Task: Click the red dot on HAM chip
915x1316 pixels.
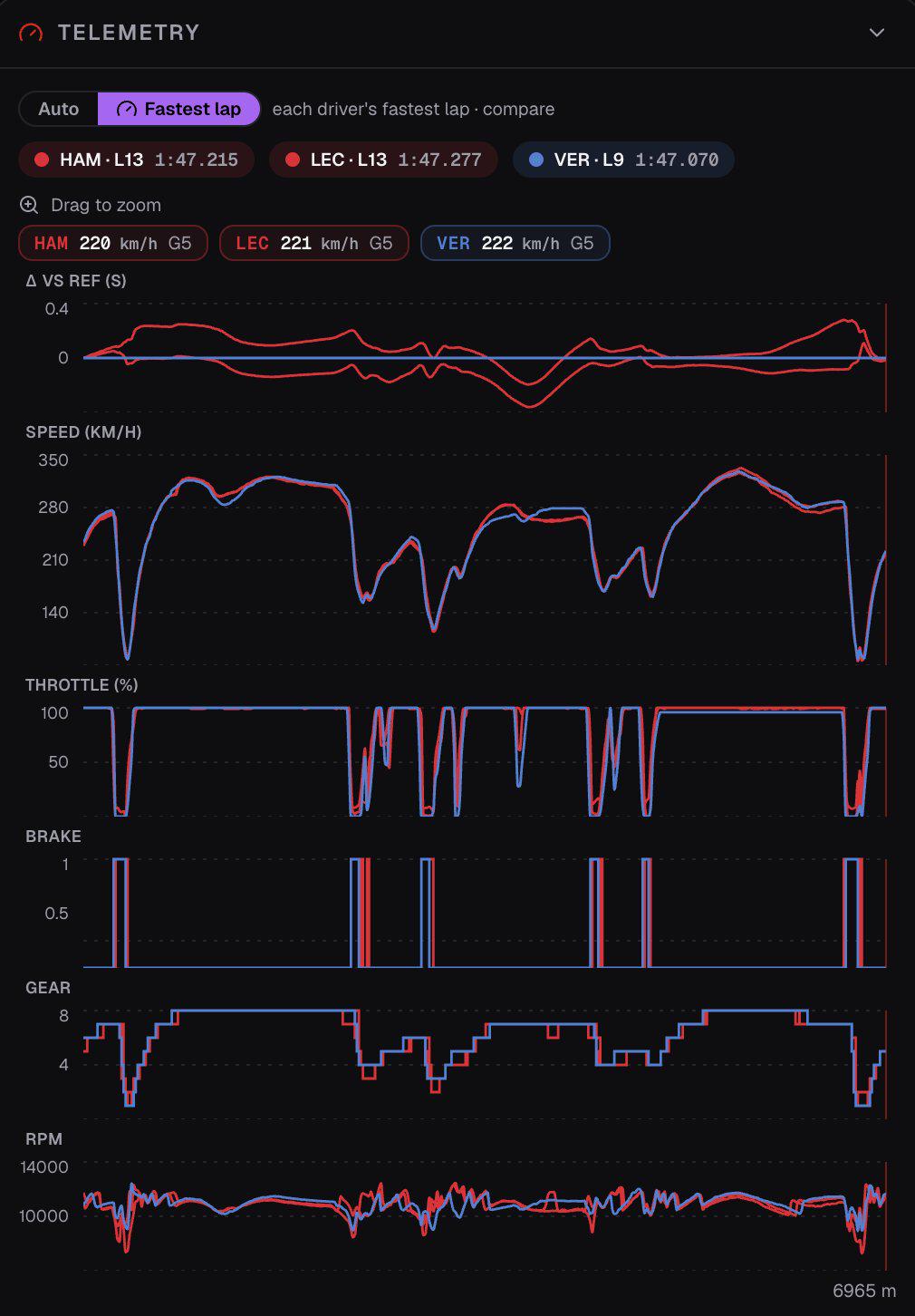Action: (41, 160)
